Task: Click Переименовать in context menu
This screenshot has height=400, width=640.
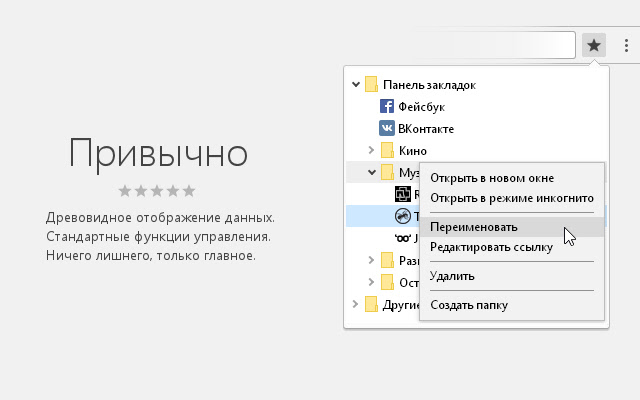Action: point(474,227)
